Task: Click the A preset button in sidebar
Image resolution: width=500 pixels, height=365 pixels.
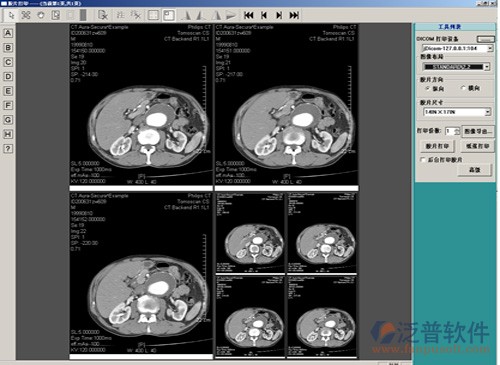Action: point(8,33)
